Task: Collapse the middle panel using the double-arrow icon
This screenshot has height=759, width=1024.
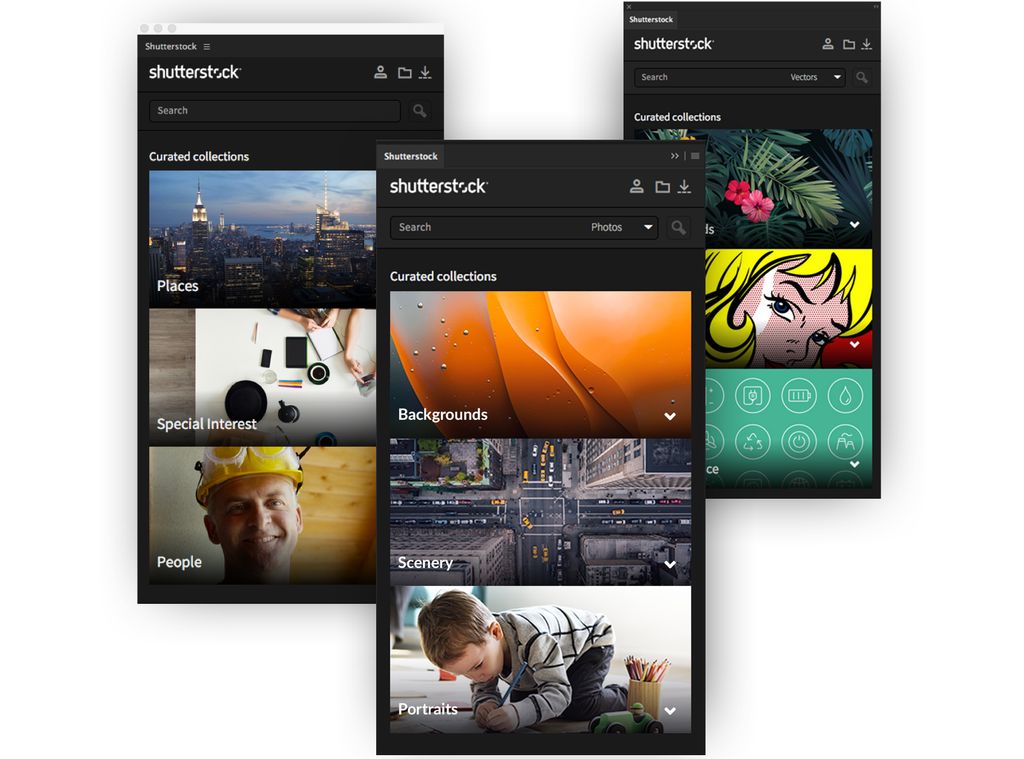Action: point(676,156)
